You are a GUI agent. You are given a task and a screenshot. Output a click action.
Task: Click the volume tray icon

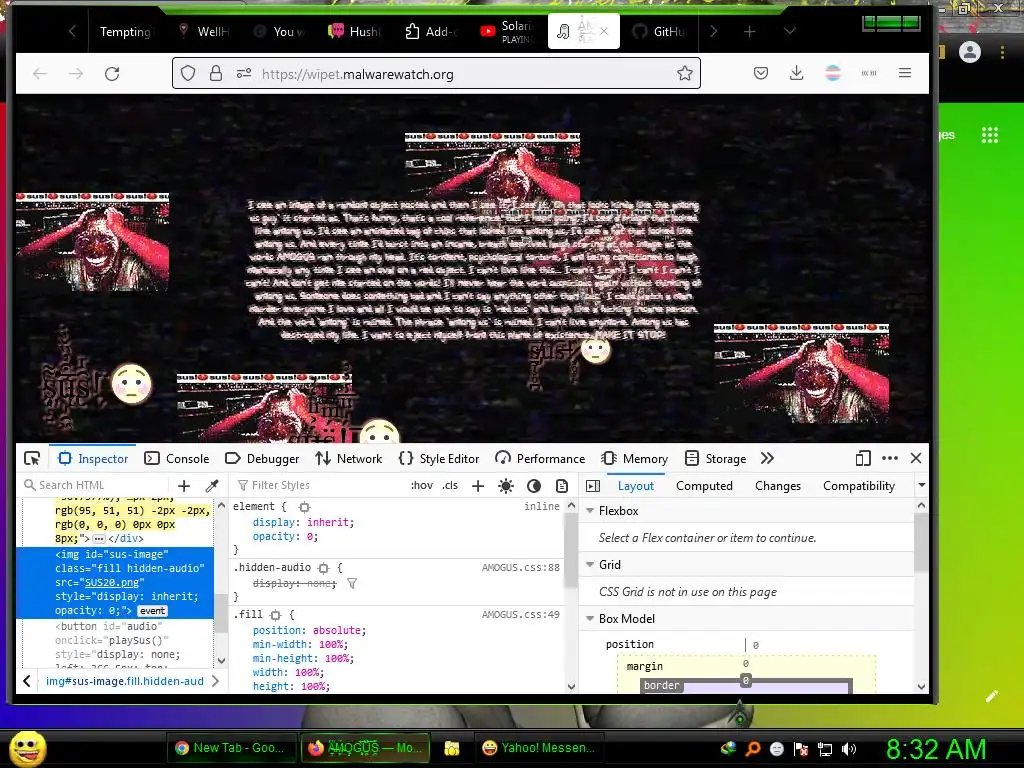point(849,749)
